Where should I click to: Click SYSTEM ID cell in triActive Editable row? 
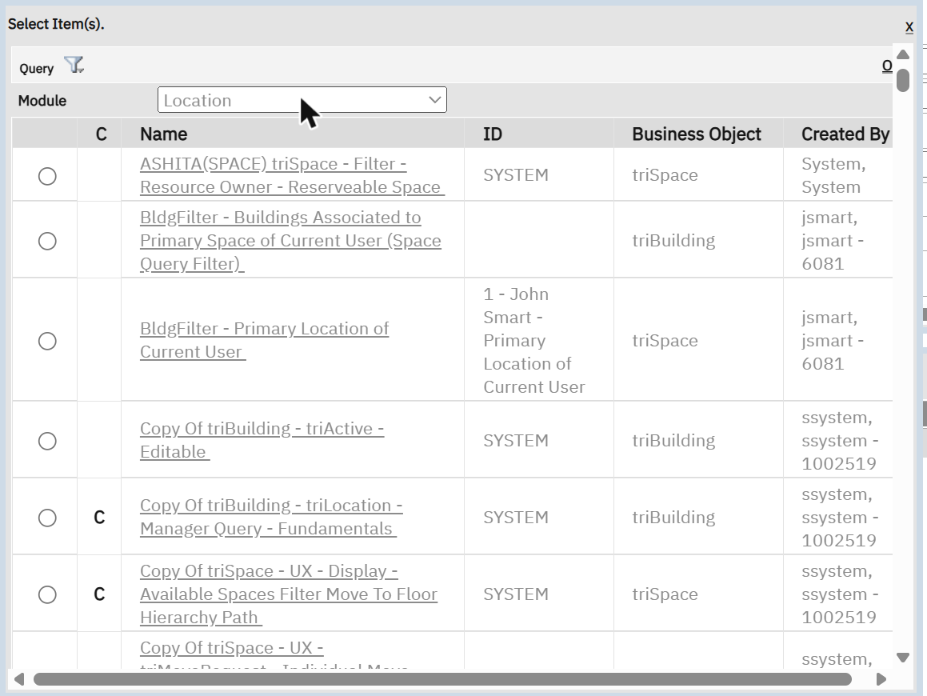tap(516, 441)
